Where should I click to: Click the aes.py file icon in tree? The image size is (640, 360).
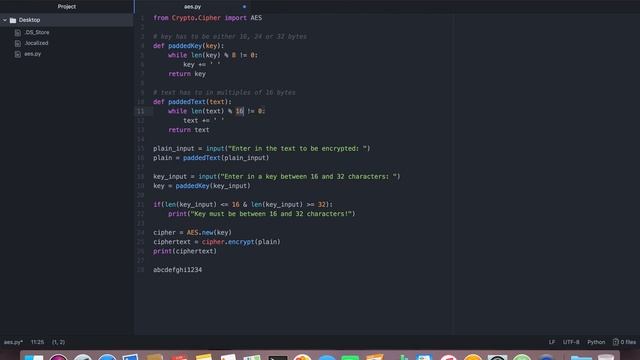18,54
